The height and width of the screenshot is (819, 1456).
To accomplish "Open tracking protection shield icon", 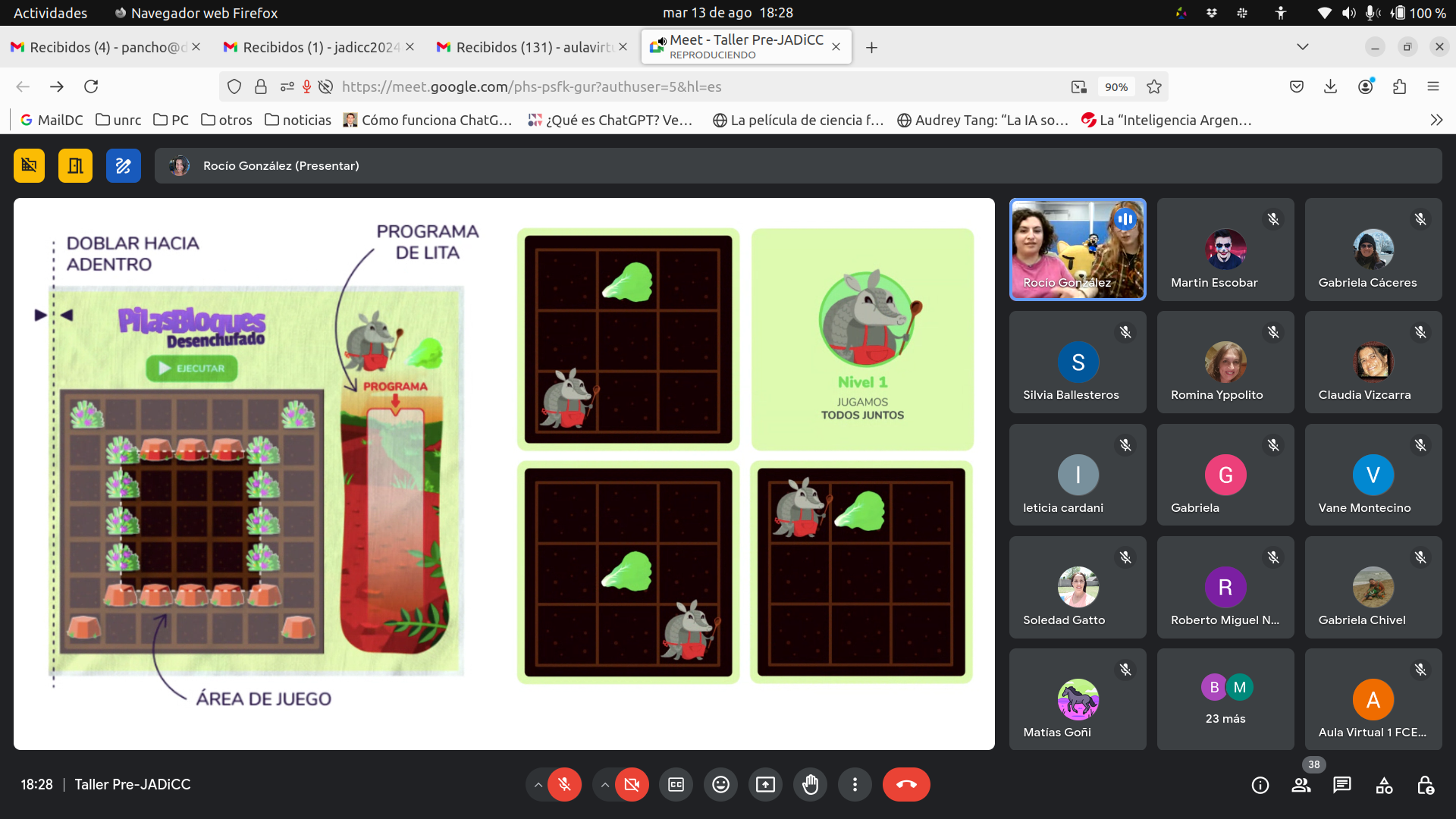I will (234, 86).
